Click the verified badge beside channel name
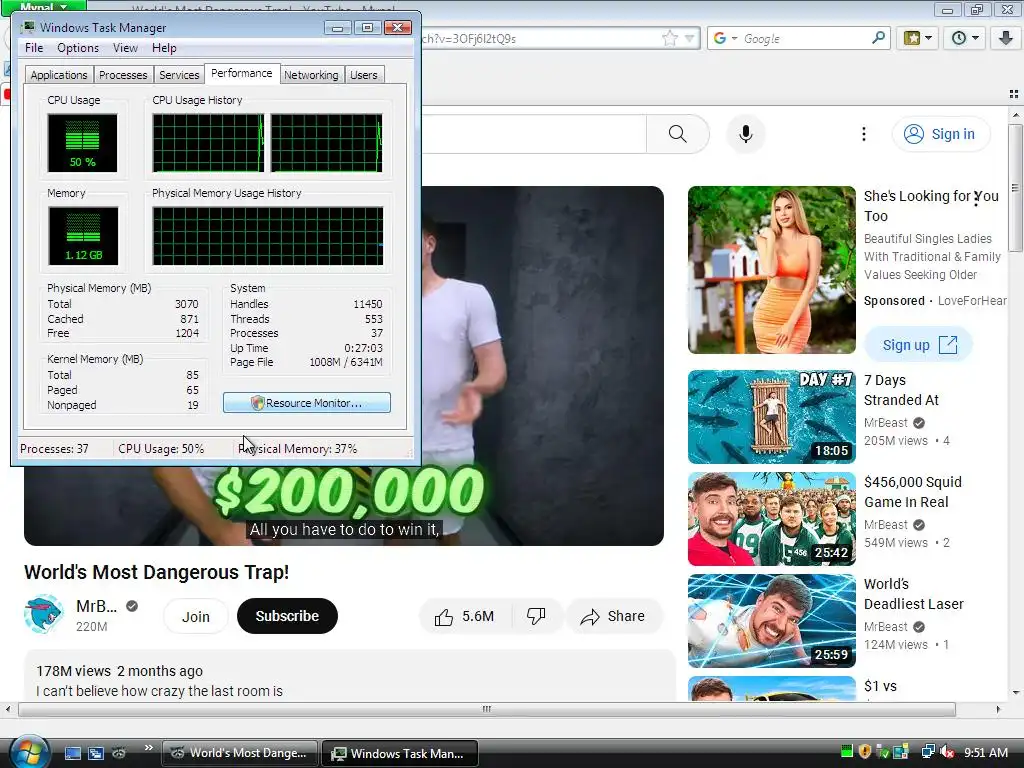The height and width of the screenshot is (768, 1024). pos(132,606)
